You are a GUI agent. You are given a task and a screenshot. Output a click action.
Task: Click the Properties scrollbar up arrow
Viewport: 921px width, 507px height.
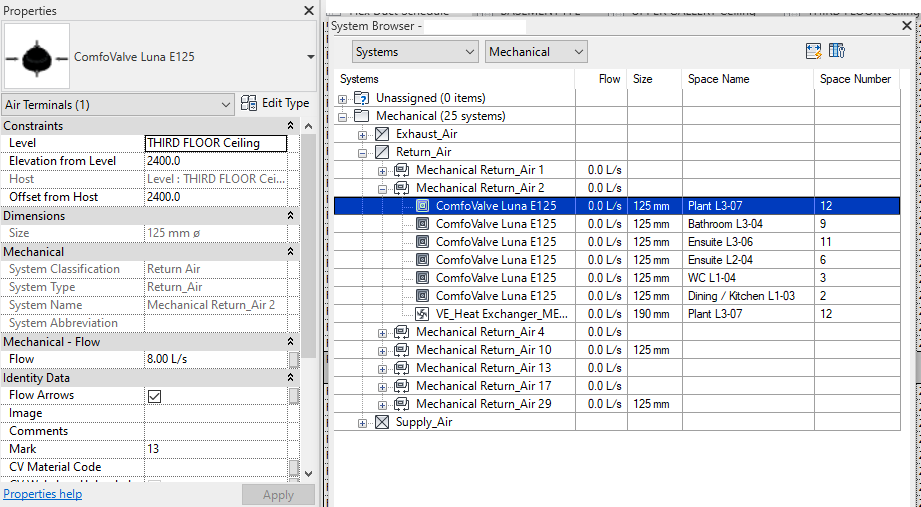[x=309, y=126]
